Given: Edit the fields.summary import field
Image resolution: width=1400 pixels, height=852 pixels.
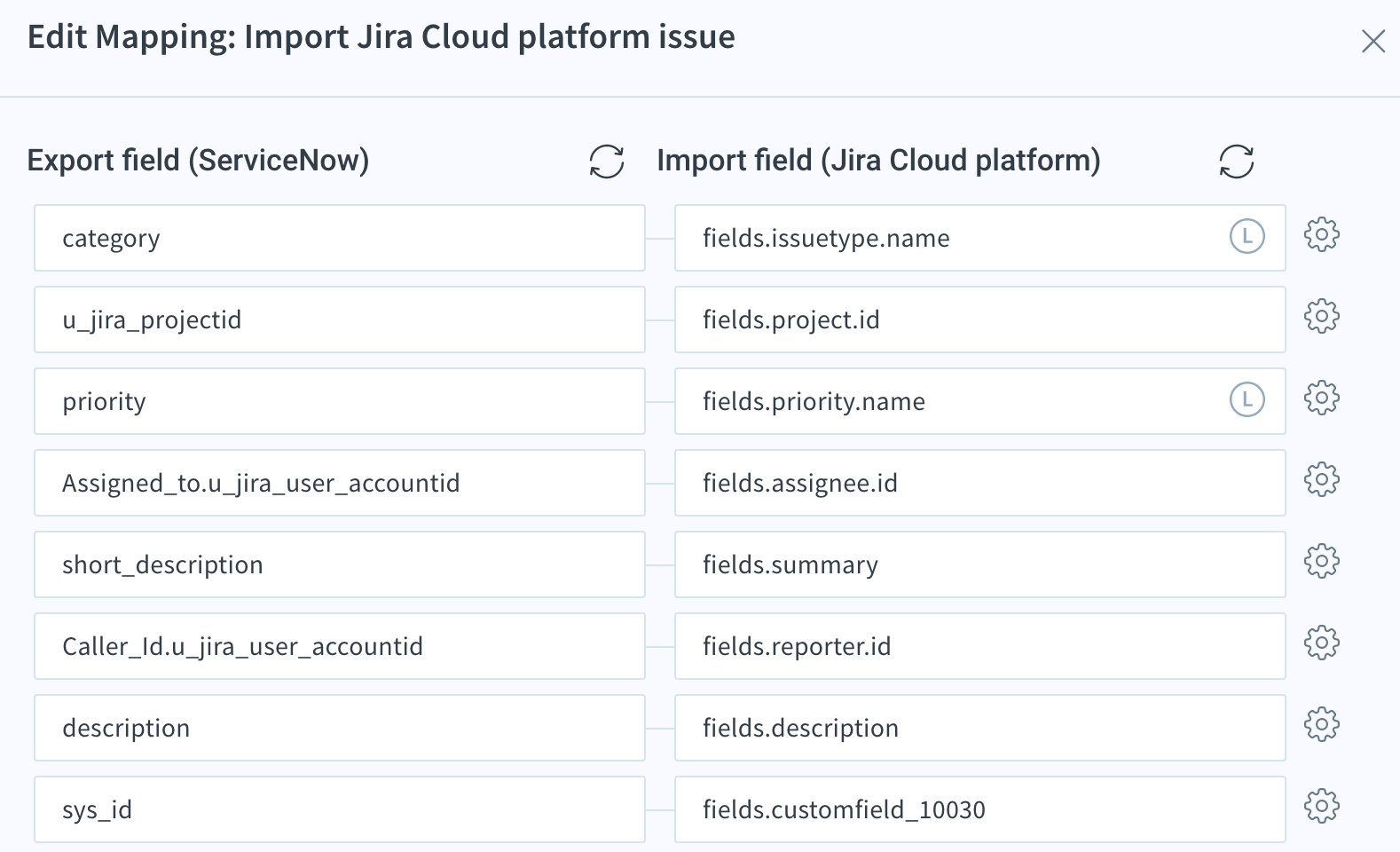Looking at the screenshot, I should click(980, 564).
